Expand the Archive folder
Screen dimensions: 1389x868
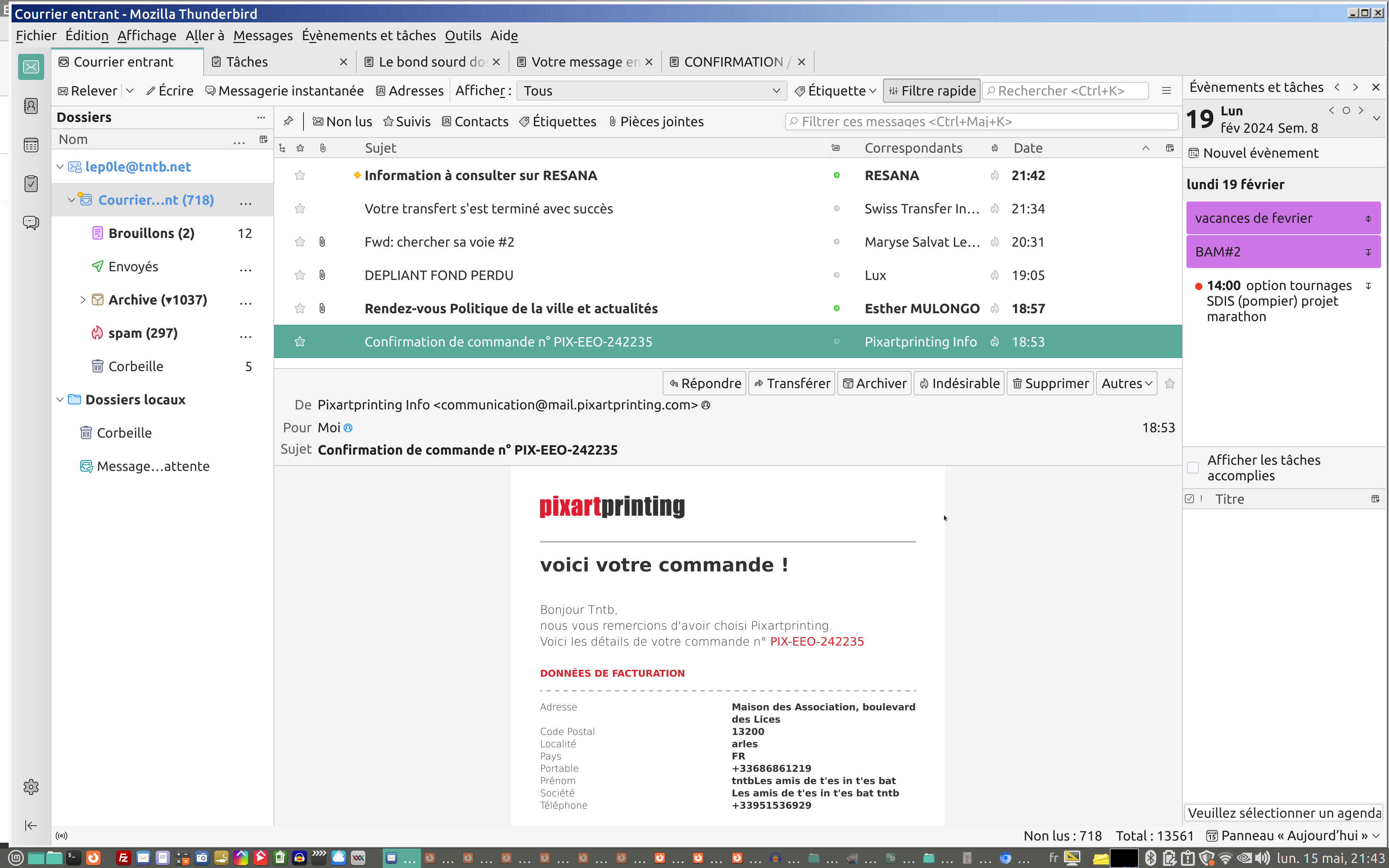[x=82, y=300]
